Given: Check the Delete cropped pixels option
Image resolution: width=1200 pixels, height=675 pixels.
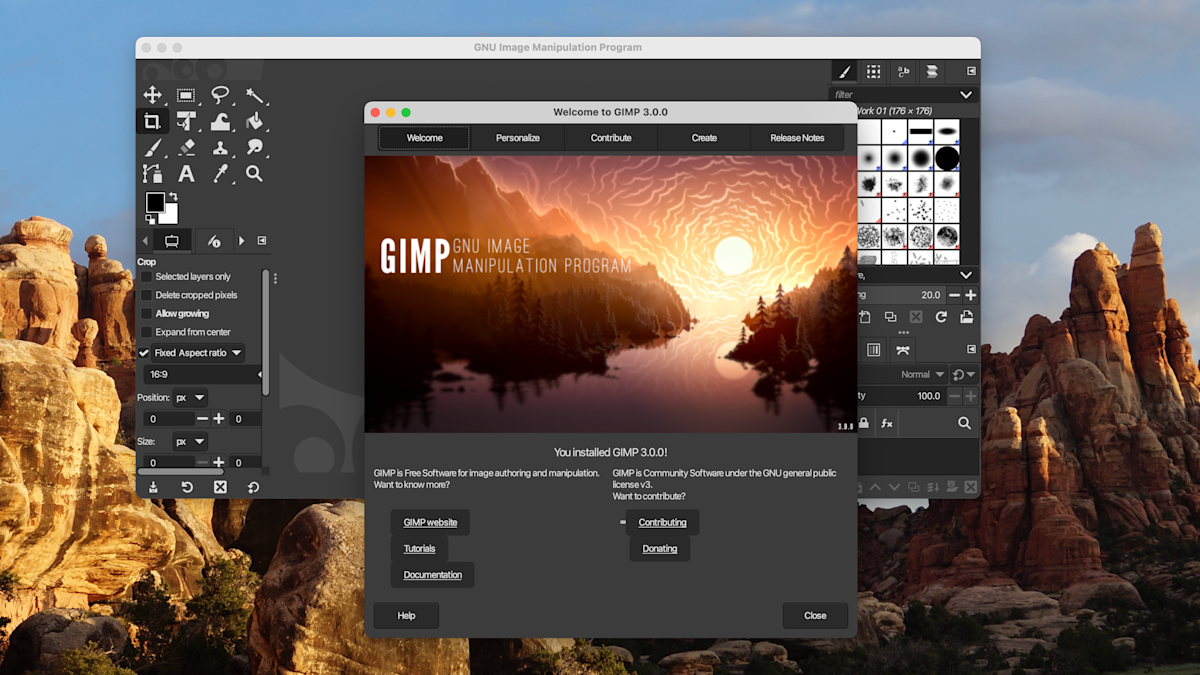Looking at the screenshot, I should tap(146, 295).
